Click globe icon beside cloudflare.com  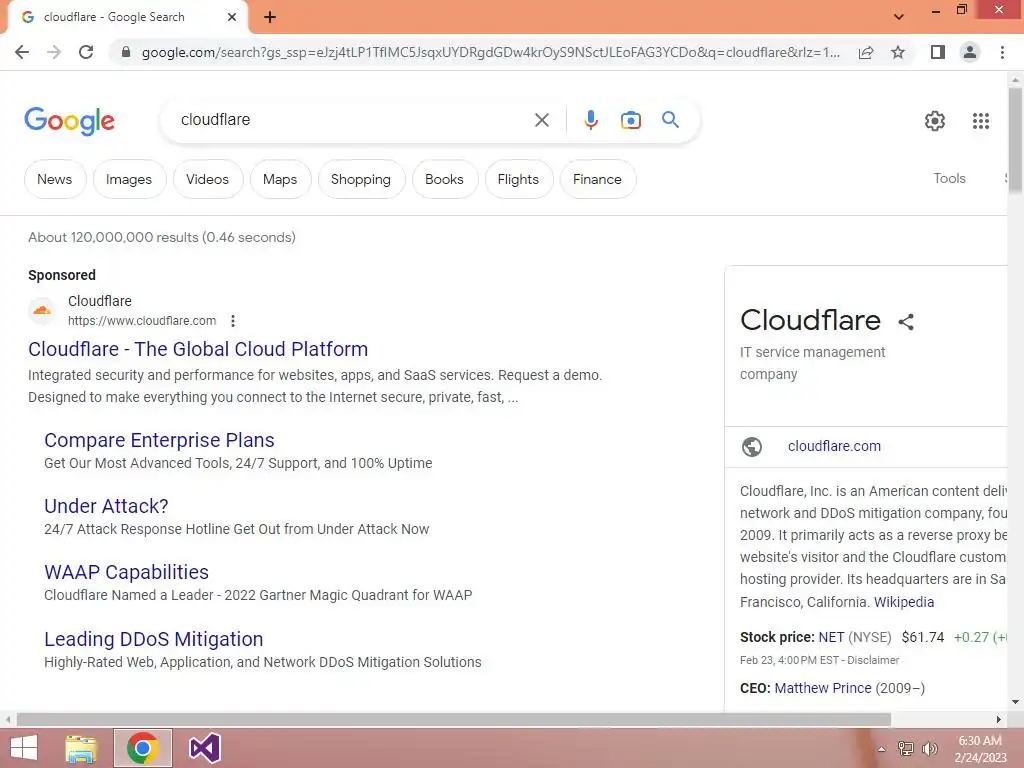pyautogui.click(x=752, y=447)
